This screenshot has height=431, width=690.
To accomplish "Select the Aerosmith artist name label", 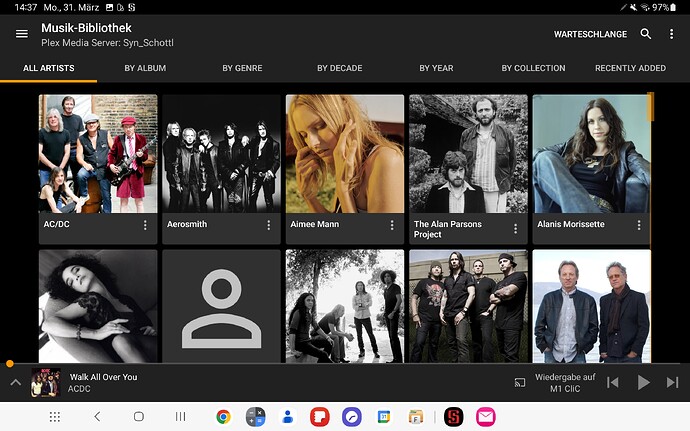I will pyautogui.click(x=187, y=224).
